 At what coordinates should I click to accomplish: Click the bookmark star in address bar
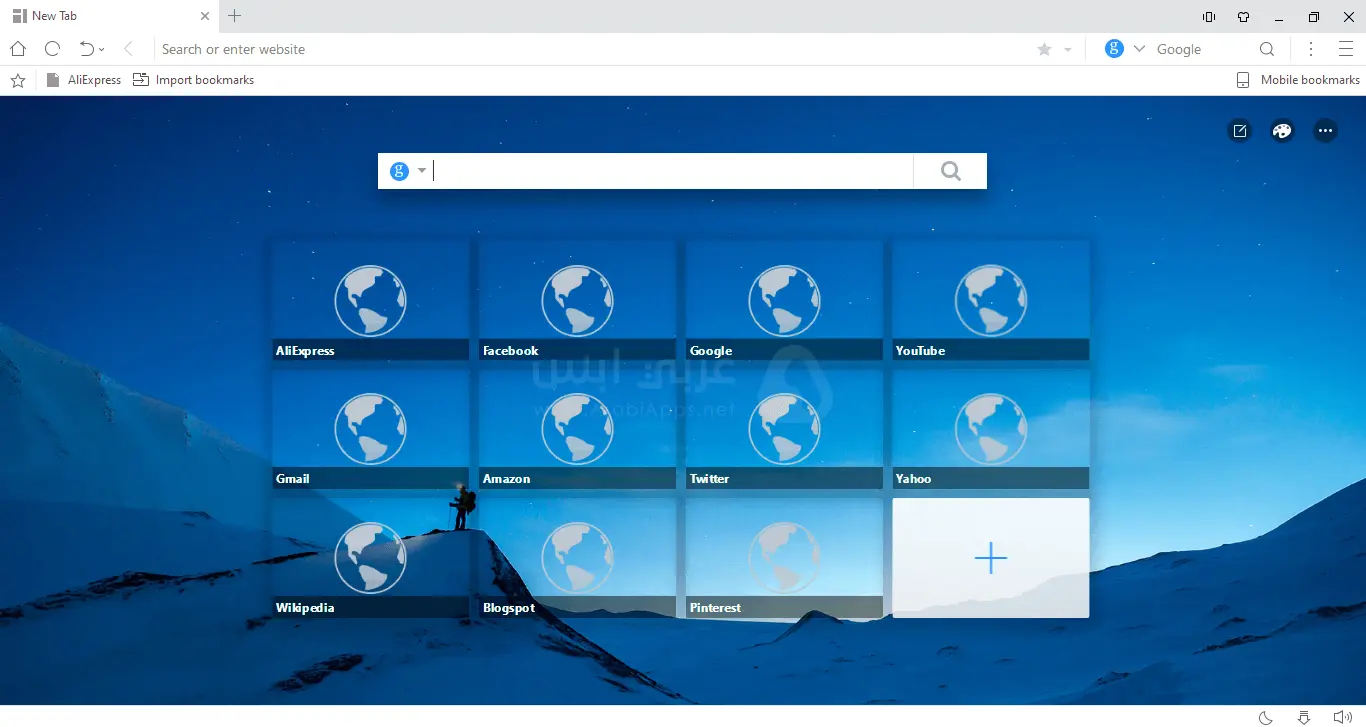point(1044,49)
